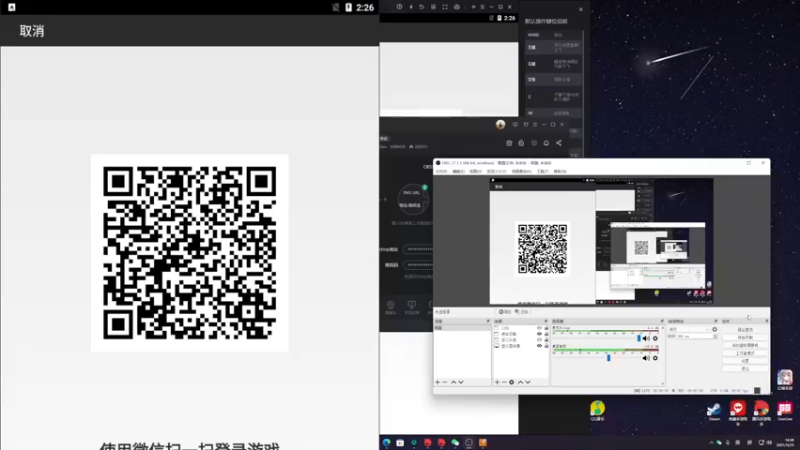This screenshot has width=800, height=450.
Task: Expand hidden tray icons chevron on taskbar
Action: click(x=711, y=443)
